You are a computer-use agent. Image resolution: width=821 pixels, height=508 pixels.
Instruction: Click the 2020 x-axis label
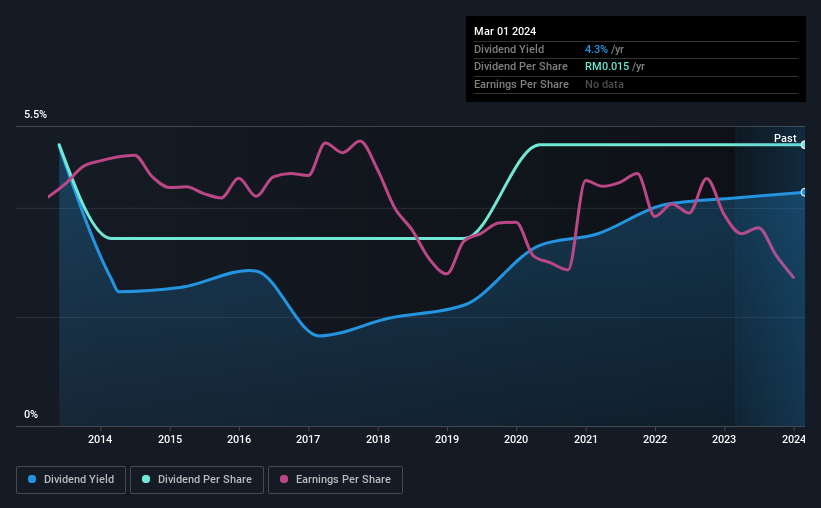point(516,439)
